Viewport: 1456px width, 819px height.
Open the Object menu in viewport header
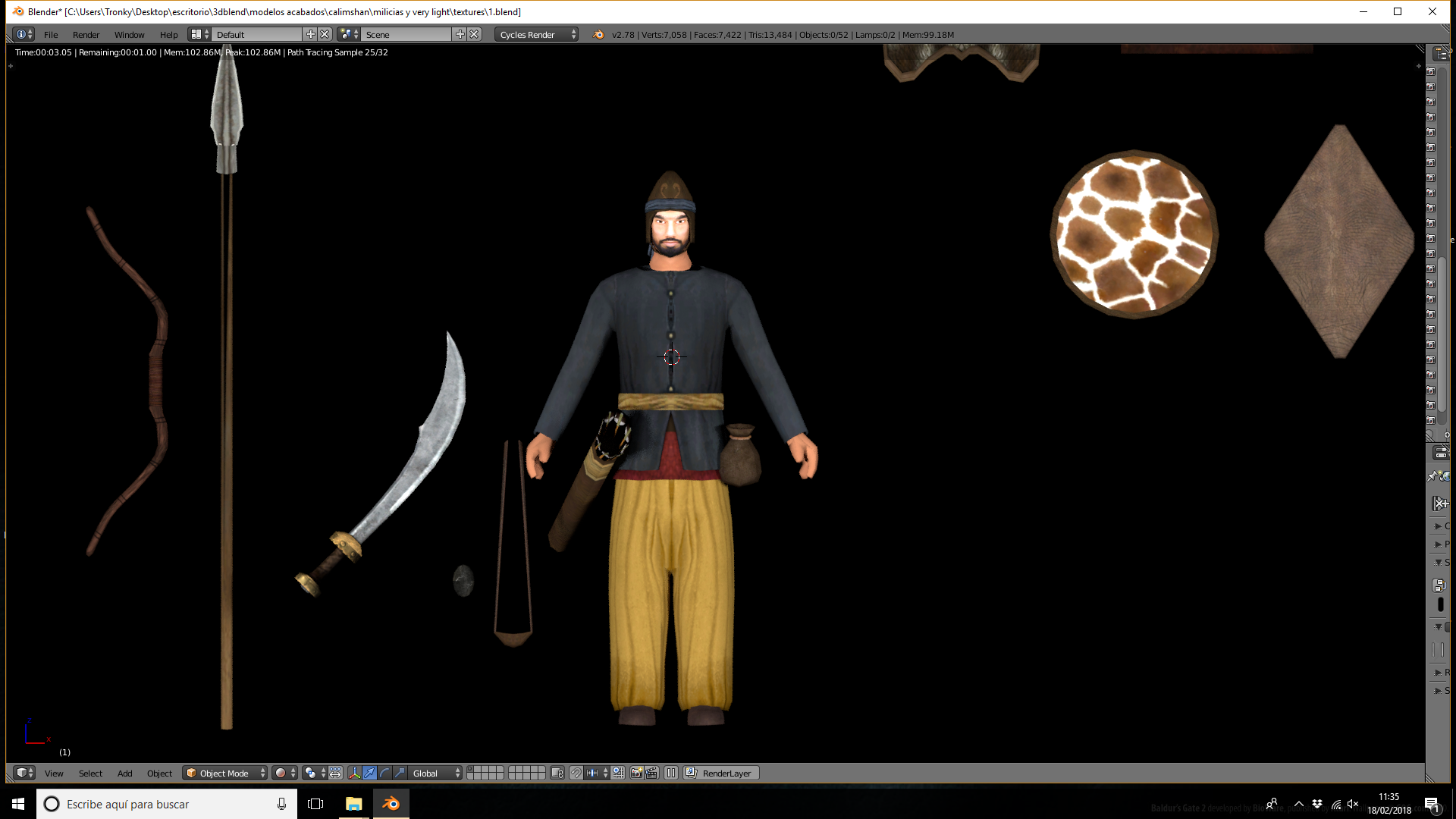click(159, 773)
